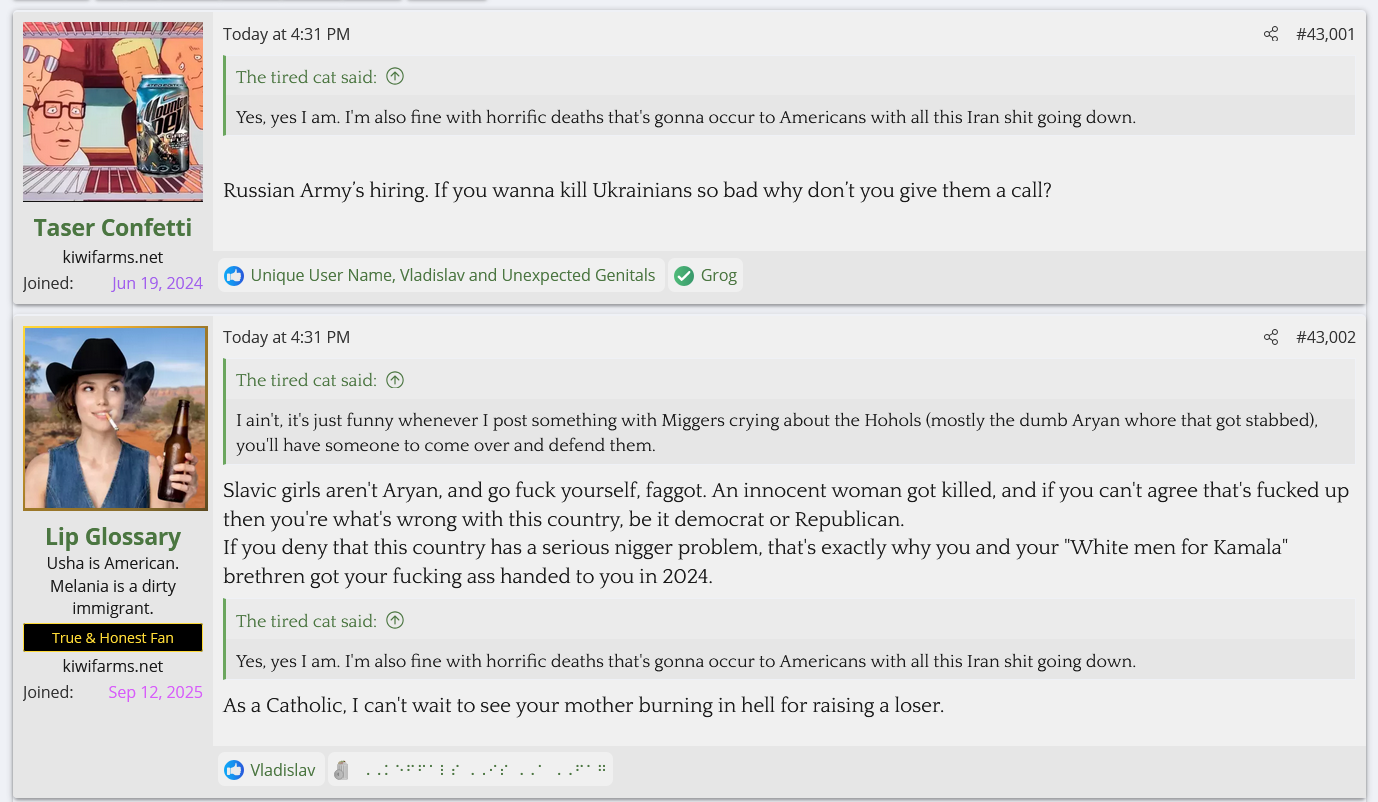
Task: Open post number #43,002 permalink
Action: 1325,337
